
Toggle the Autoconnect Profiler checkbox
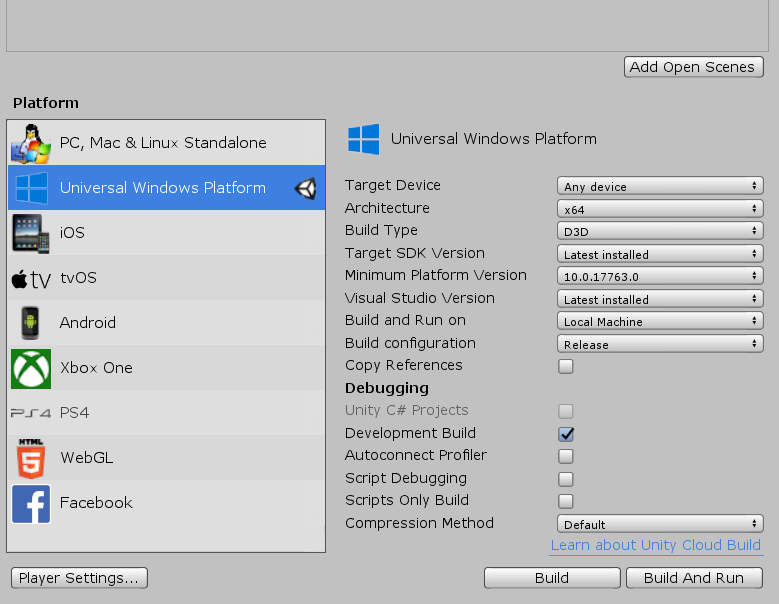(x=566, y=456)
